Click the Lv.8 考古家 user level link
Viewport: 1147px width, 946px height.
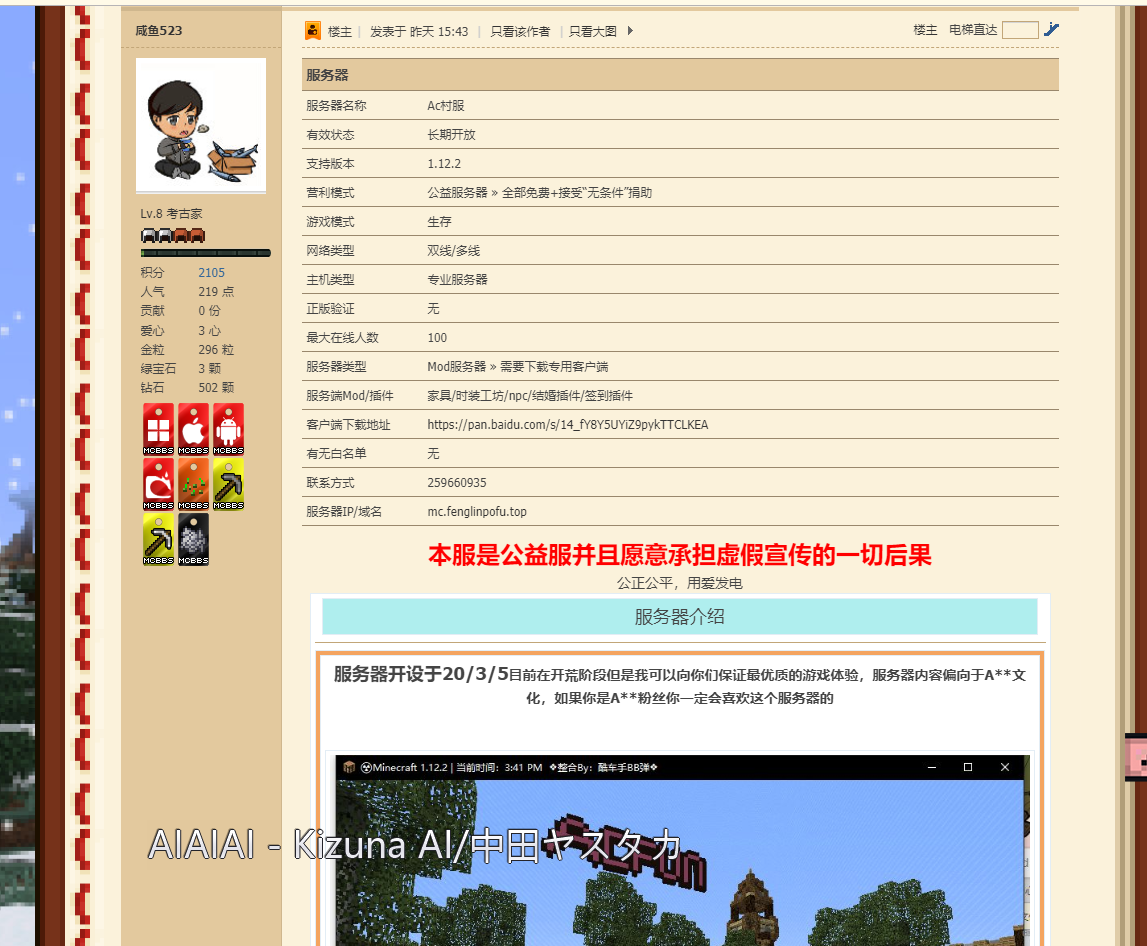click(171, 214)
